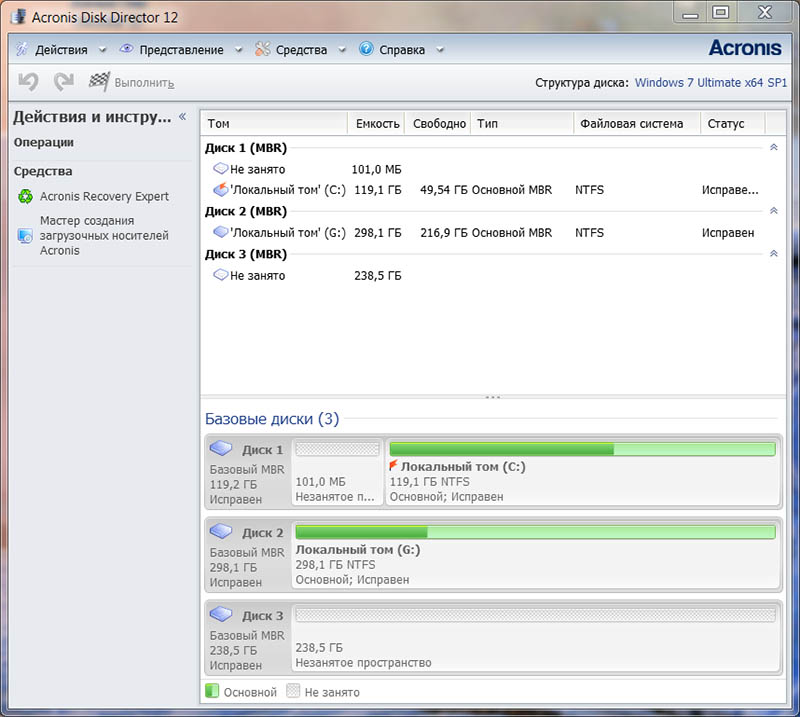800x717 pixels.
Task: Launch Acronis Recovery Expert
Action: pos(104,196)
